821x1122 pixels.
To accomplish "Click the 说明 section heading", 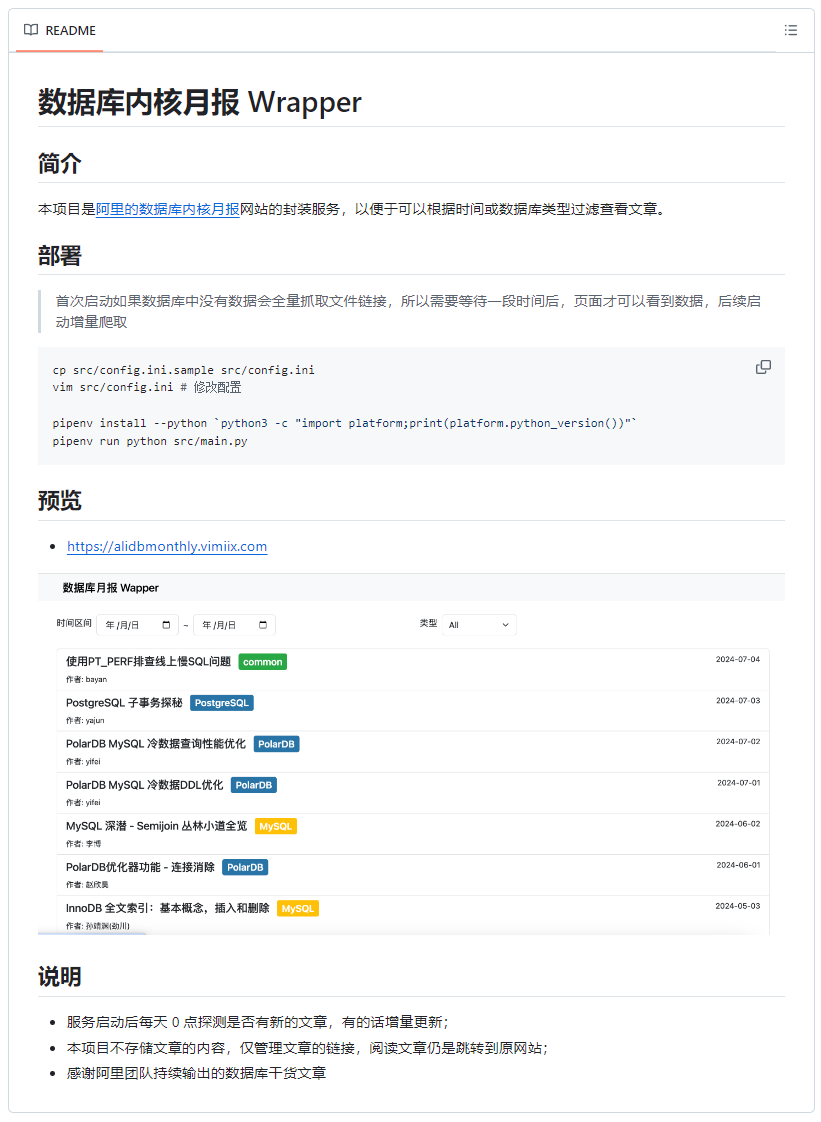I will coord(59,976).
